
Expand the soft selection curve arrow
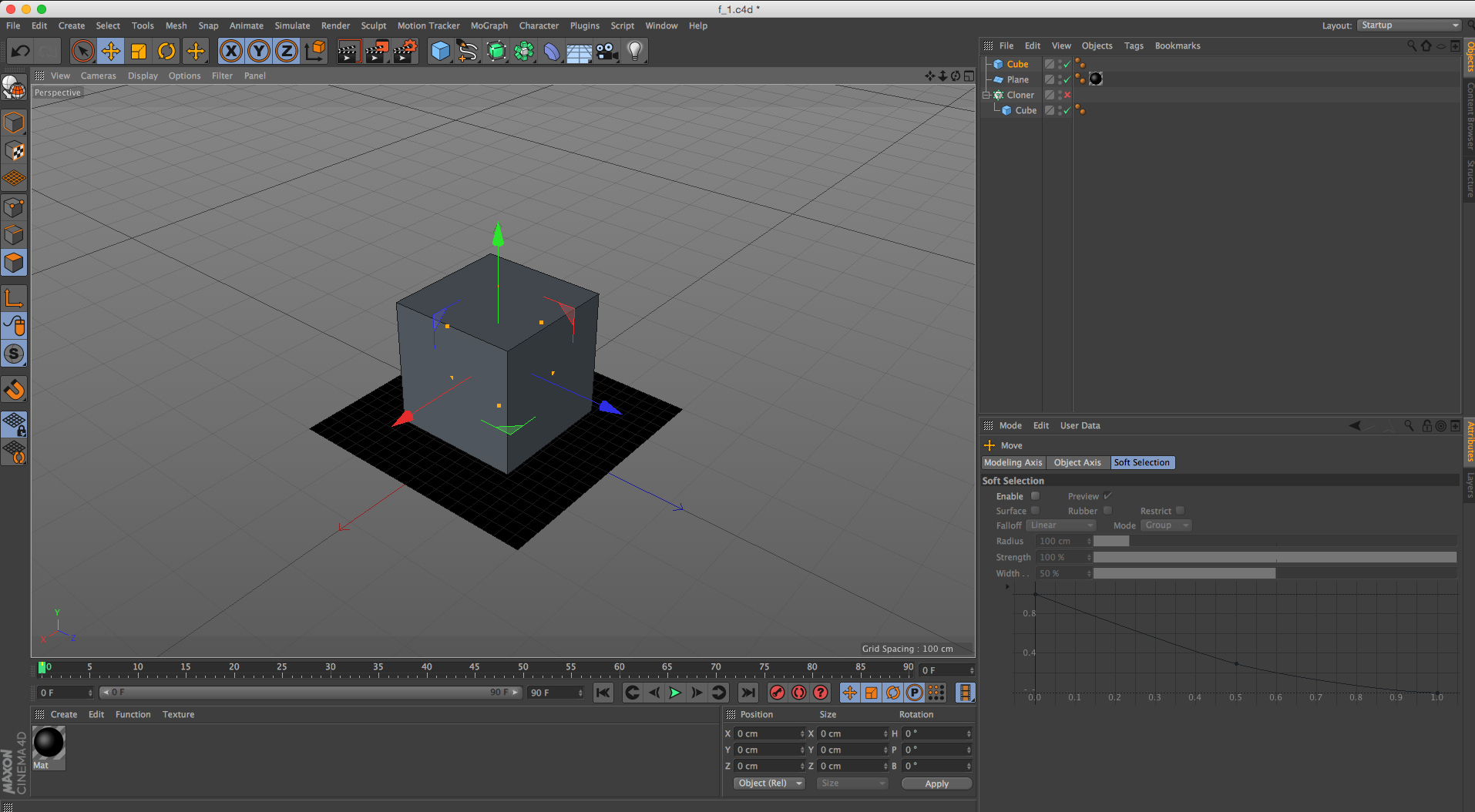1007,587
